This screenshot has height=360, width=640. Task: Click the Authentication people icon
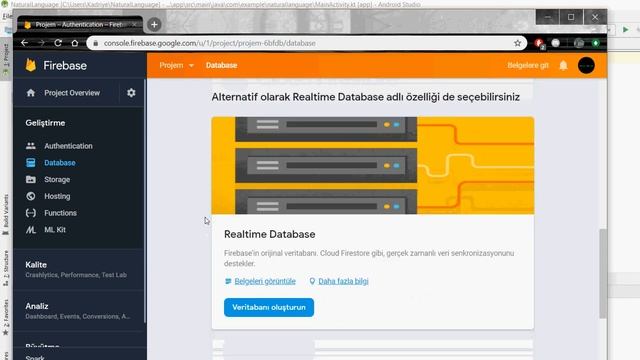31,146
